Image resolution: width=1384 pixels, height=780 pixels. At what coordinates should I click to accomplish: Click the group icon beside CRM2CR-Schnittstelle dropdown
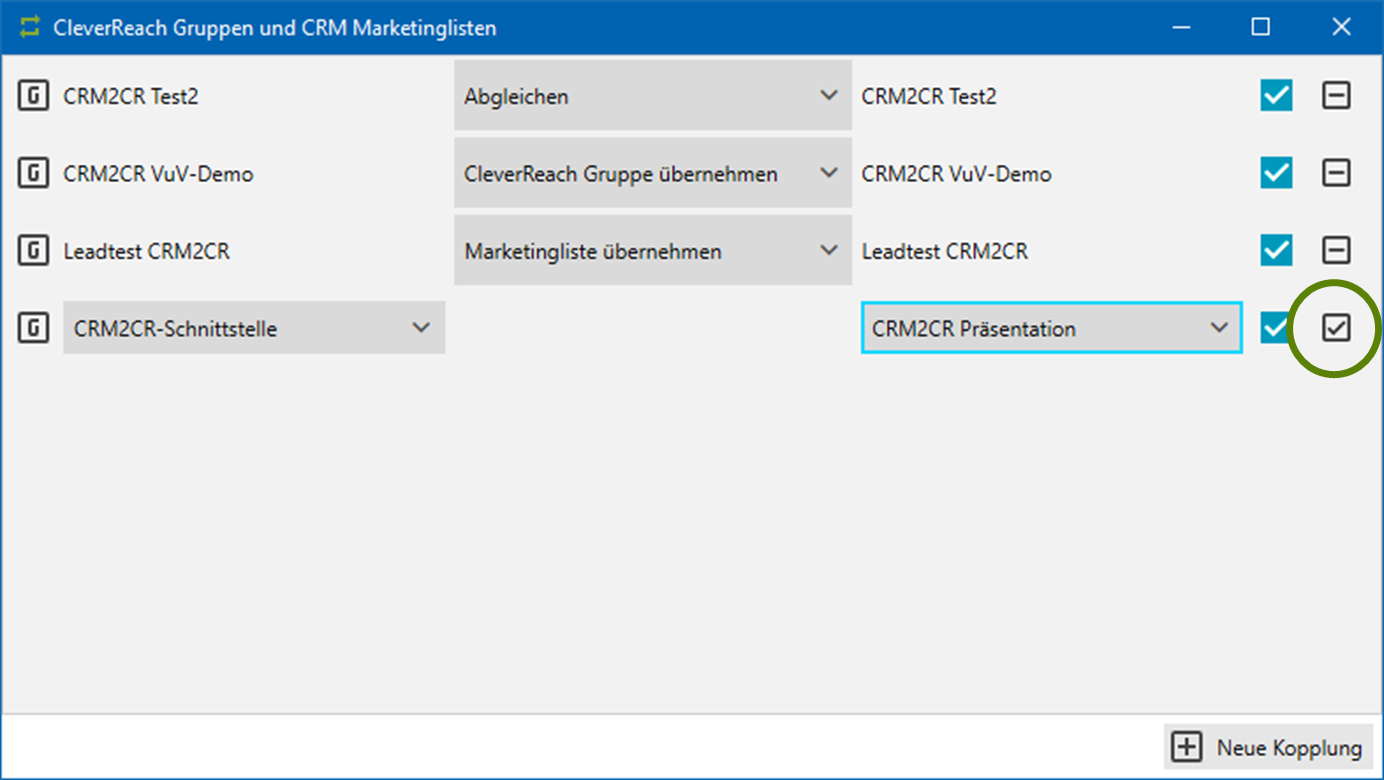coord(33,328)
